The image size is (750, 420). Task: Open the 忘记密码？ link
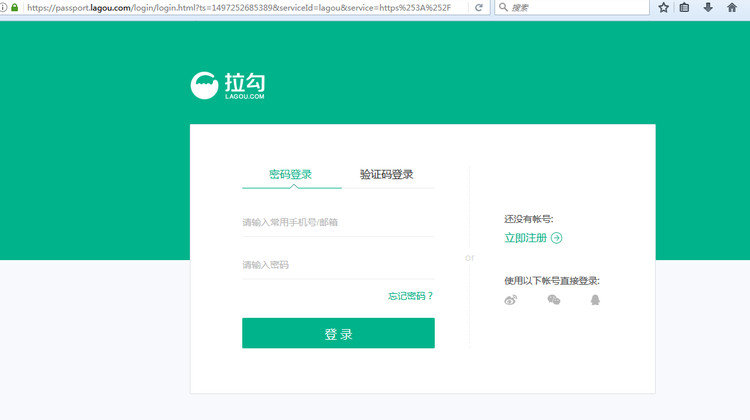pyautogui.click(x=410, y=296)
